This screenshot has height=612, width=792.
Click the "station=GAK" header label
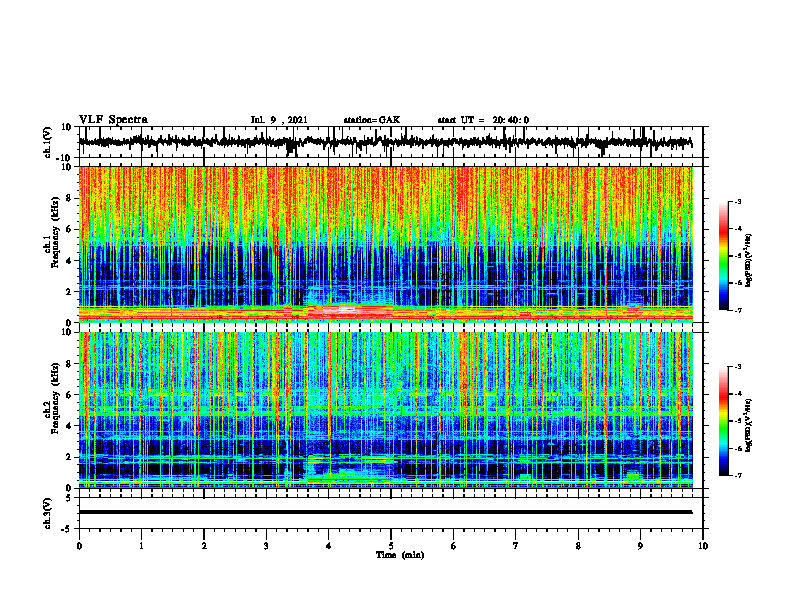point(372,120)
